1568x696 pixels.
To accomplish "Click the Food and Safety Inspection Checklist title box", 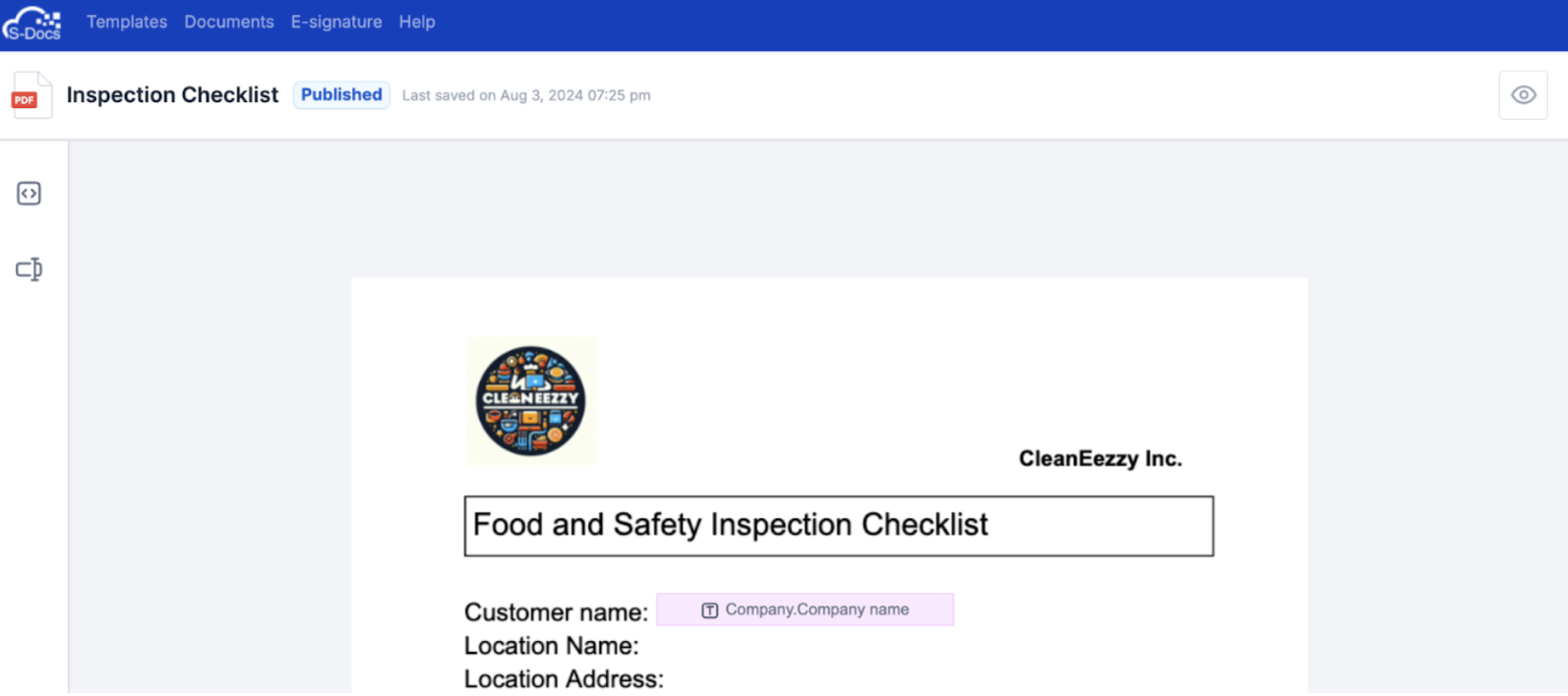I will point(839,526).
